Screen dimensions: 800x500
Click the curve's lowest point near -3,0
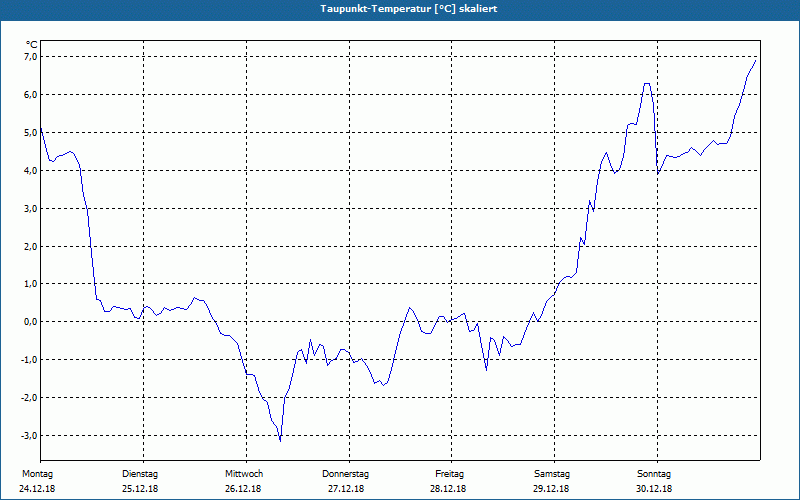[280, 440]
